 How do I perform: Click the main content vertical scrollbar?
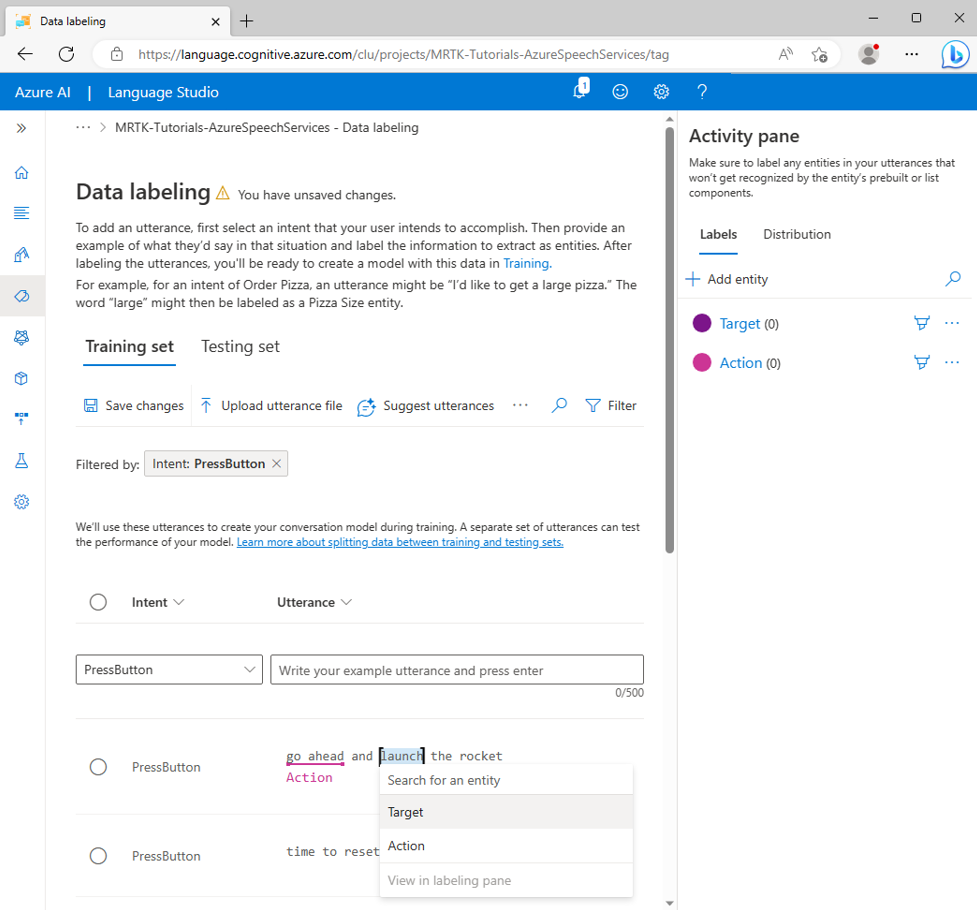tap(669, 340)
